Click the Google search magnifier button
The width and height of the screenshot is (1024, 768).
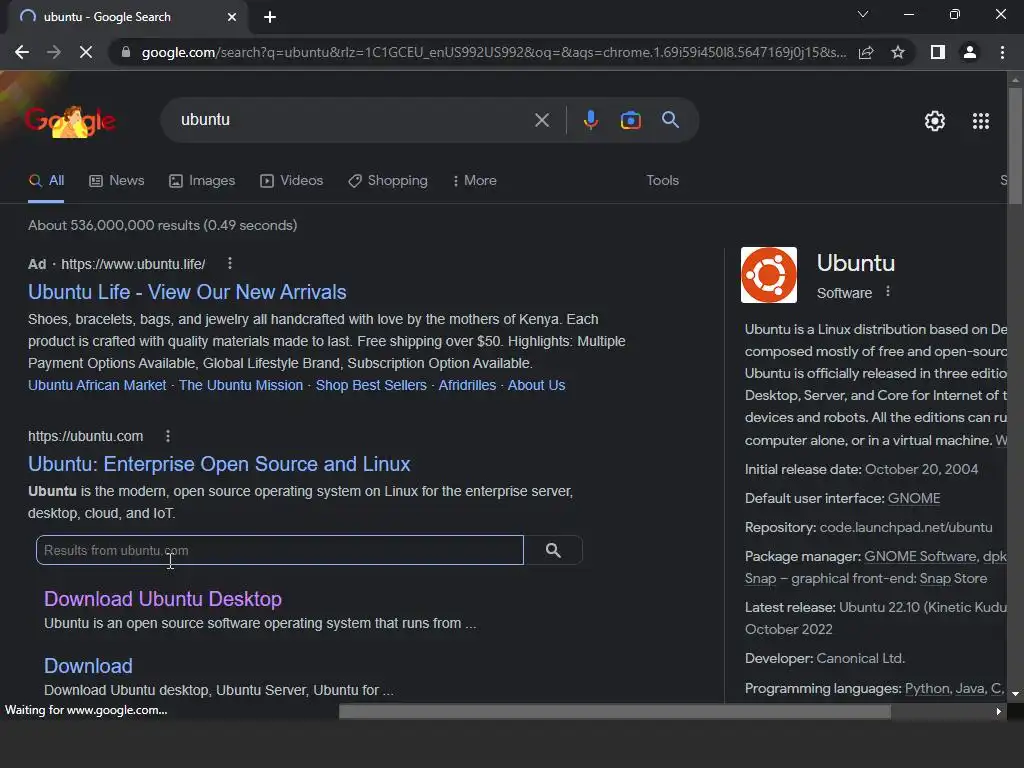pos(670,120)
